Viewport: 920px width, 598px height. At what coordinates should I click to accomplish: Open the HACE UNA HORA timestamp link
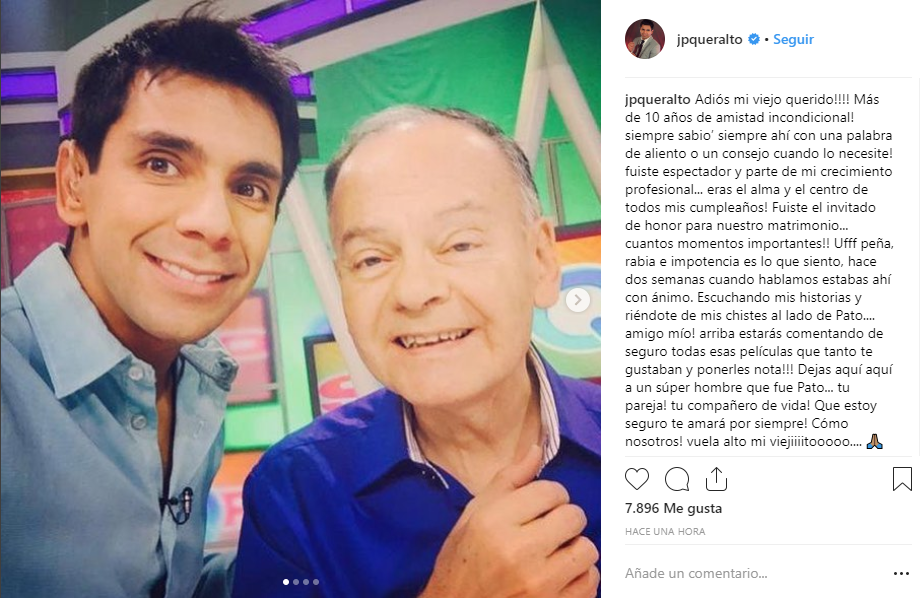pos(665,531)
